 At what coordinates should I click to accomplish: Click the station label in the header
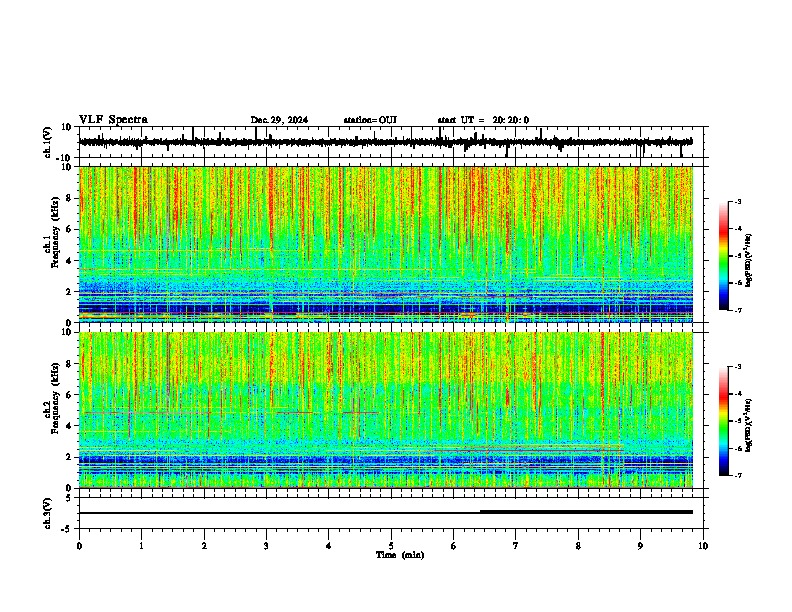pyautogui.click(x=370, y=120)
